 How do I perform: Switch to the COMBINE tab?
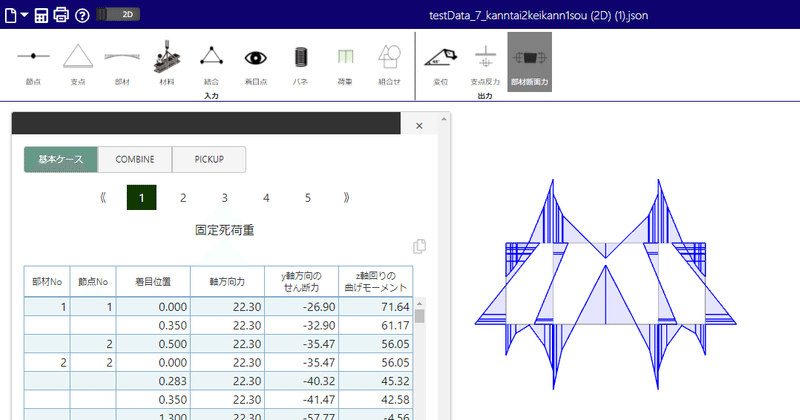click(x=135, y=159)
